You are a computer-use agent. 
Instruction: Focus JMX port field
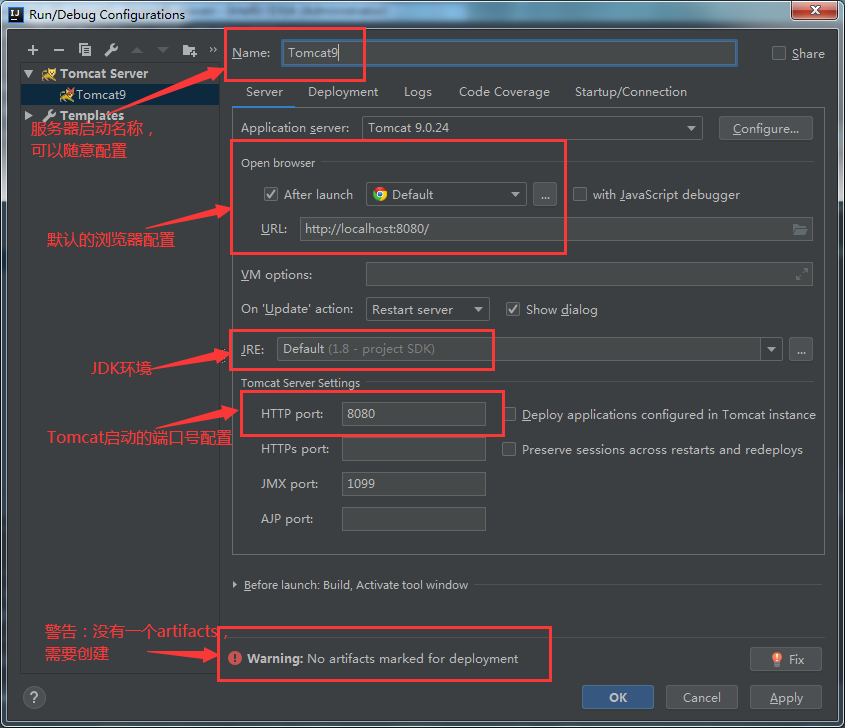[x=413, y=484]
